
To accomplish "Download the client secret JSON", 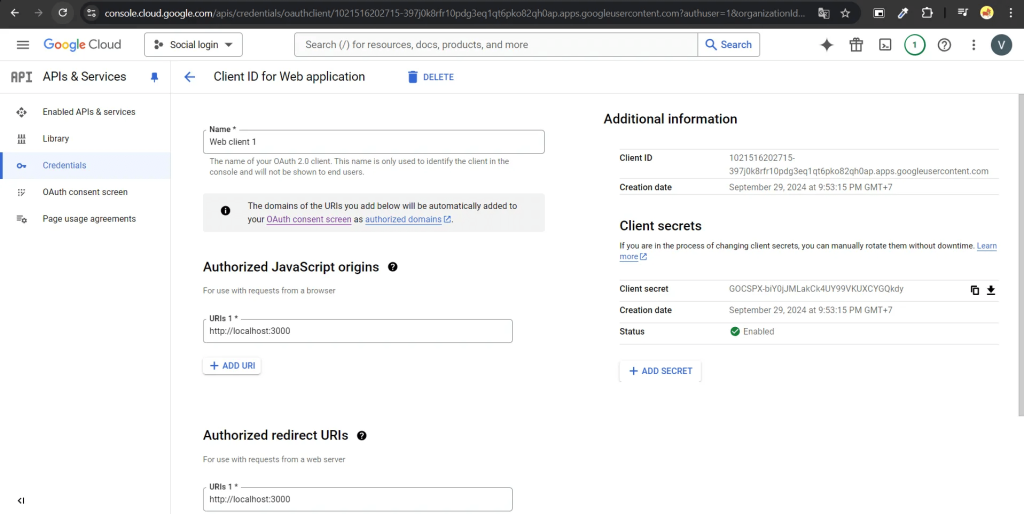I will click(x=991, y=290).
